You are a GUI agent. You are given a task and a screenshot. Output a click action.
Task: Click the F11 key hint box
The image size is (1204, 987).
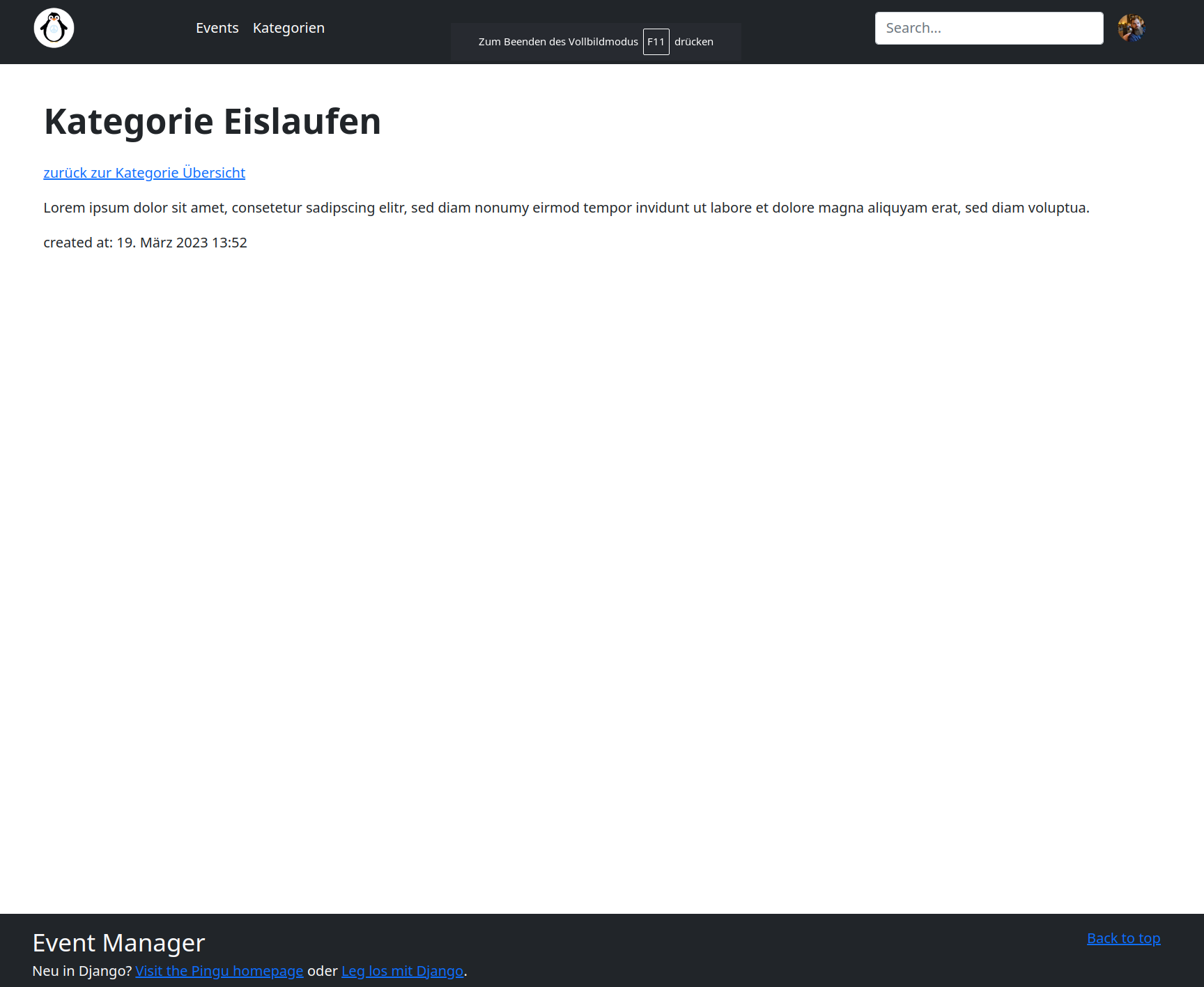tap(655, 41)
